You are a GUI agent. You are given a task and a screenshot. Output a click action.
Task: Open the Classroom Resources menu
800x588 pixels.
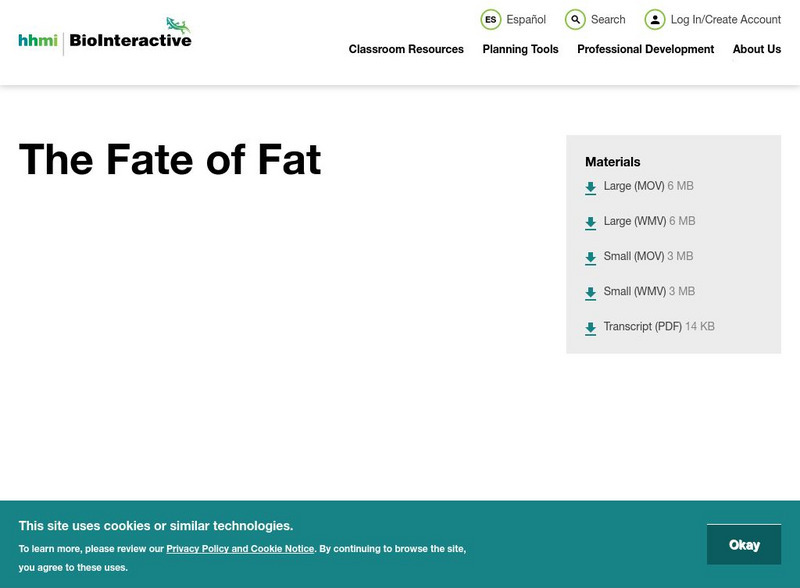point(405,49)
